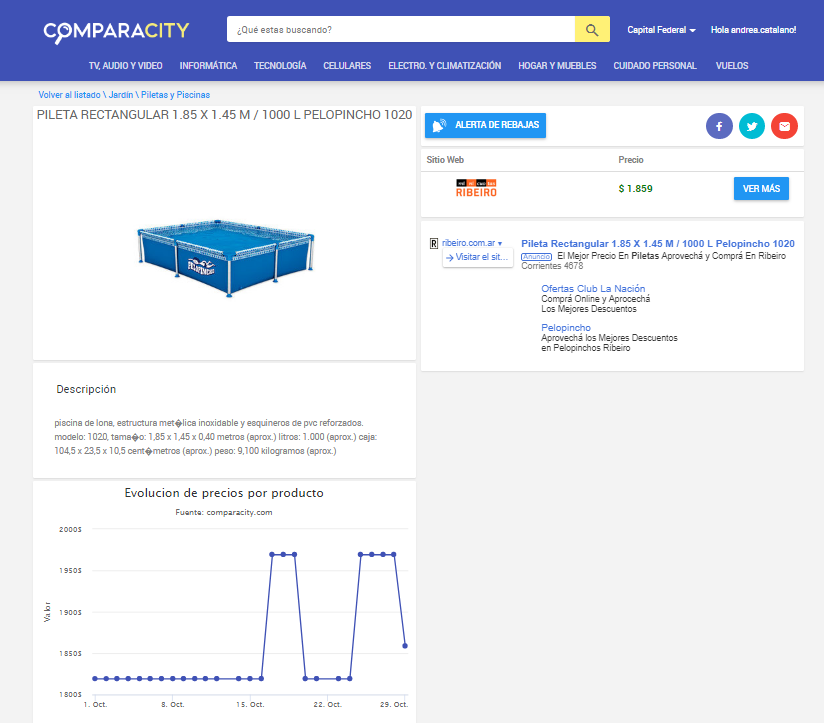Click the Fuente: comparacity.com chart subtitle
This screenshot has height=723, width=824.
tap(224, 512)
